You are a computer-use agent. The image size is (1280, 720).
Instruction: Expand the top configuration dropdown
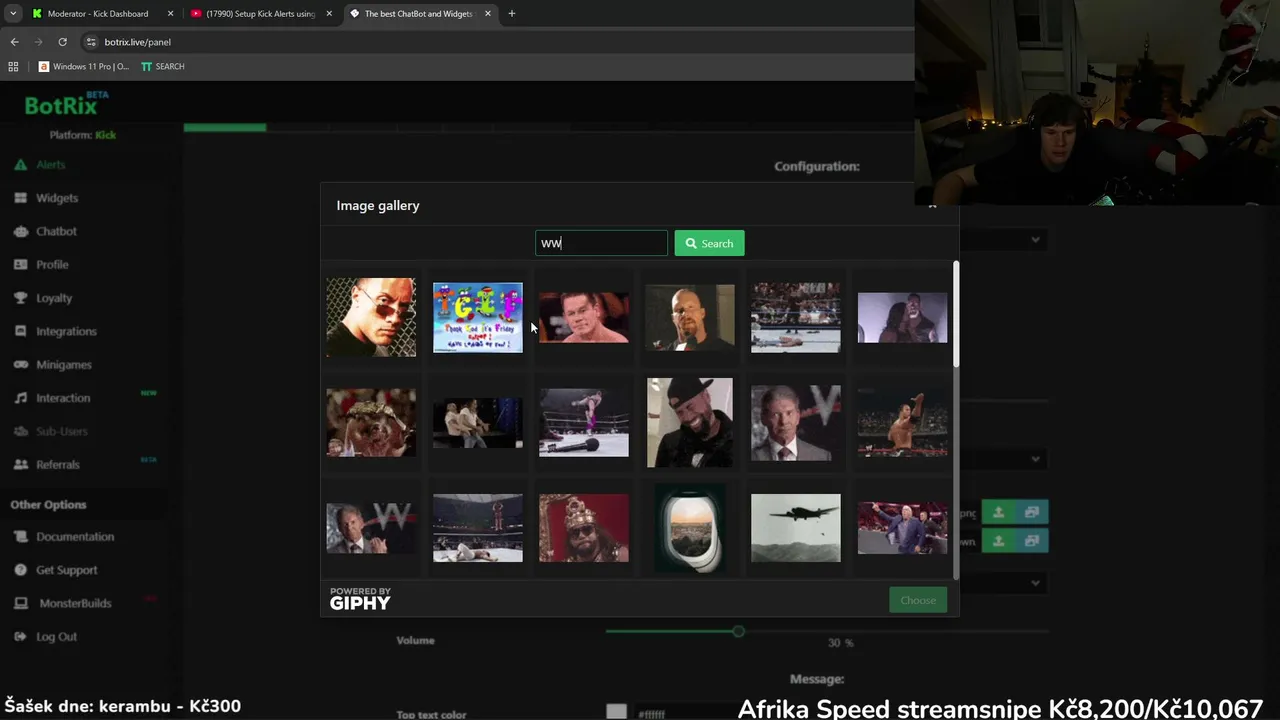coord(1035,240)
